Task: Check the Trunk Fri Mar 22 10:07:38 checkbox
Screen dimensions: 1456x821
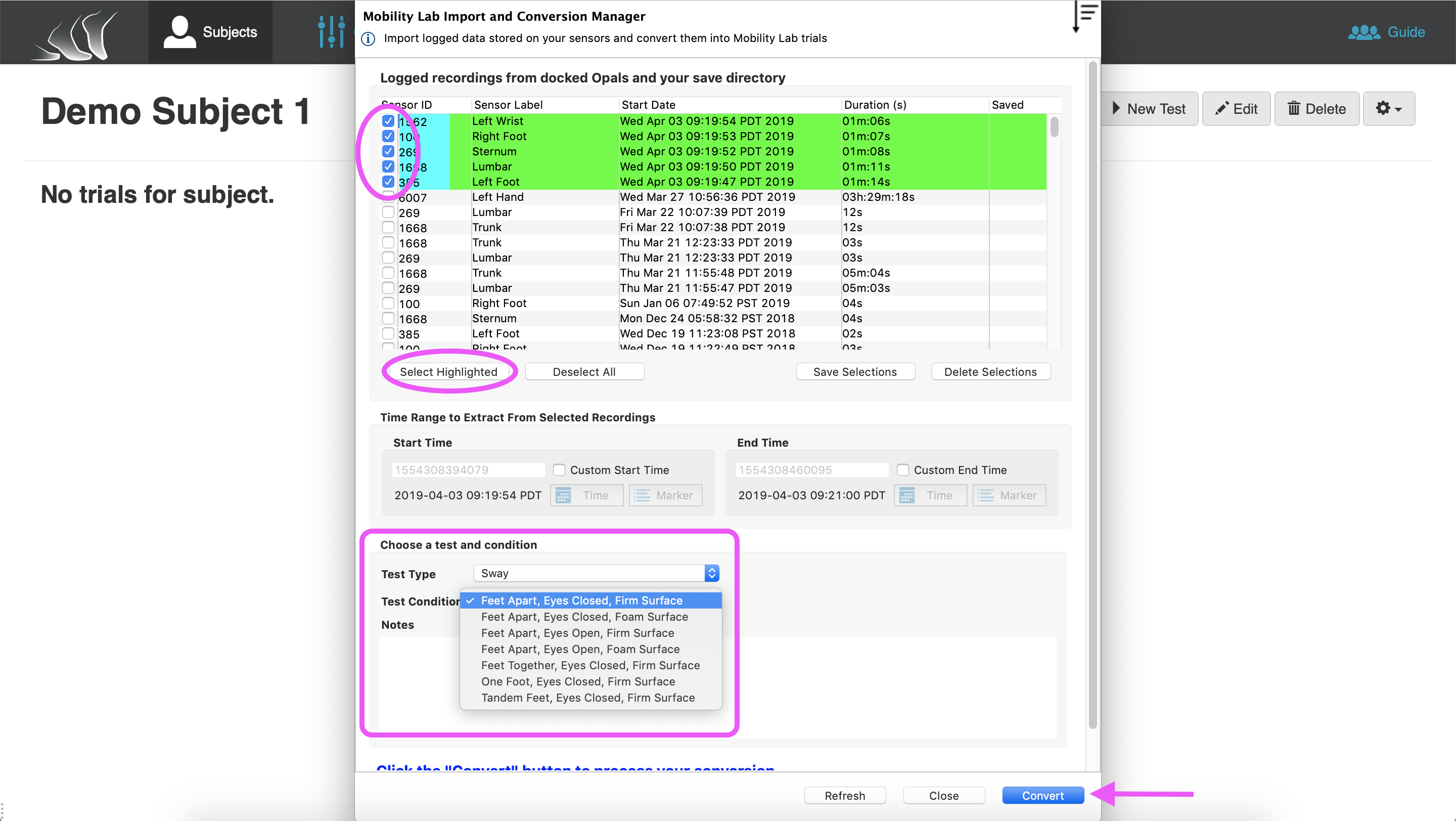Action: pos(388,227)
